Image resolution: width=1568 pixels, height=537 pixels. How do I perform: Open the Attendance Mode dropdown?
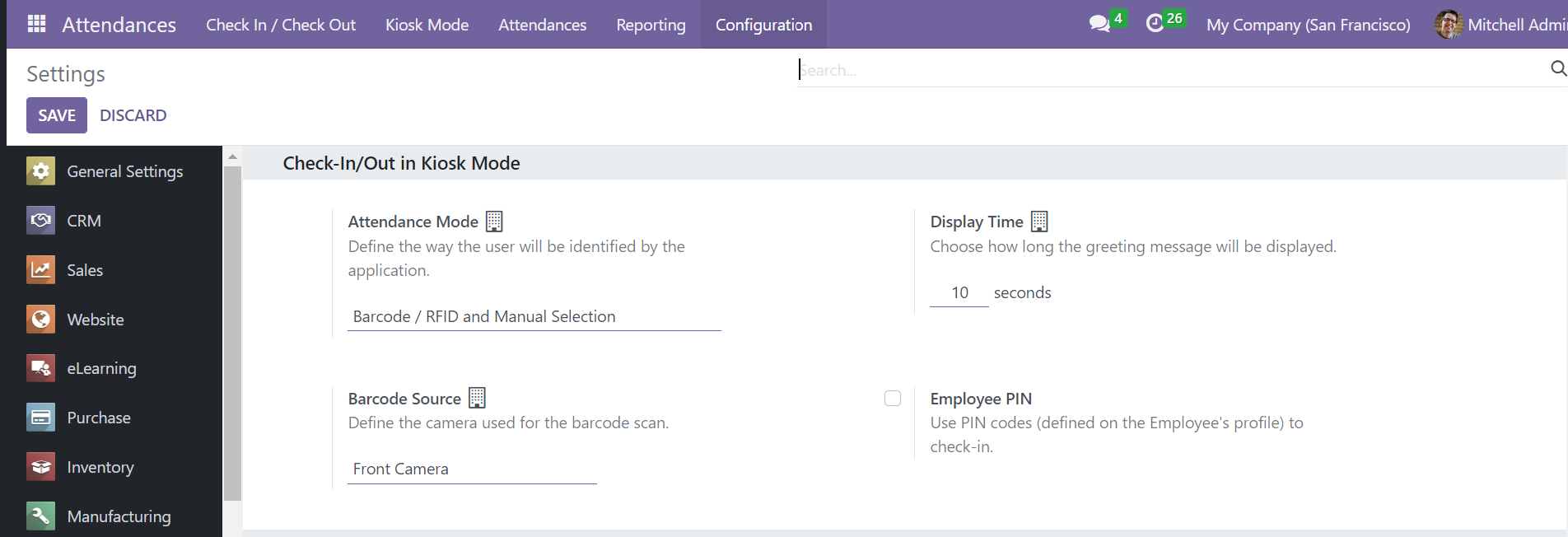(x=534, y=317)
